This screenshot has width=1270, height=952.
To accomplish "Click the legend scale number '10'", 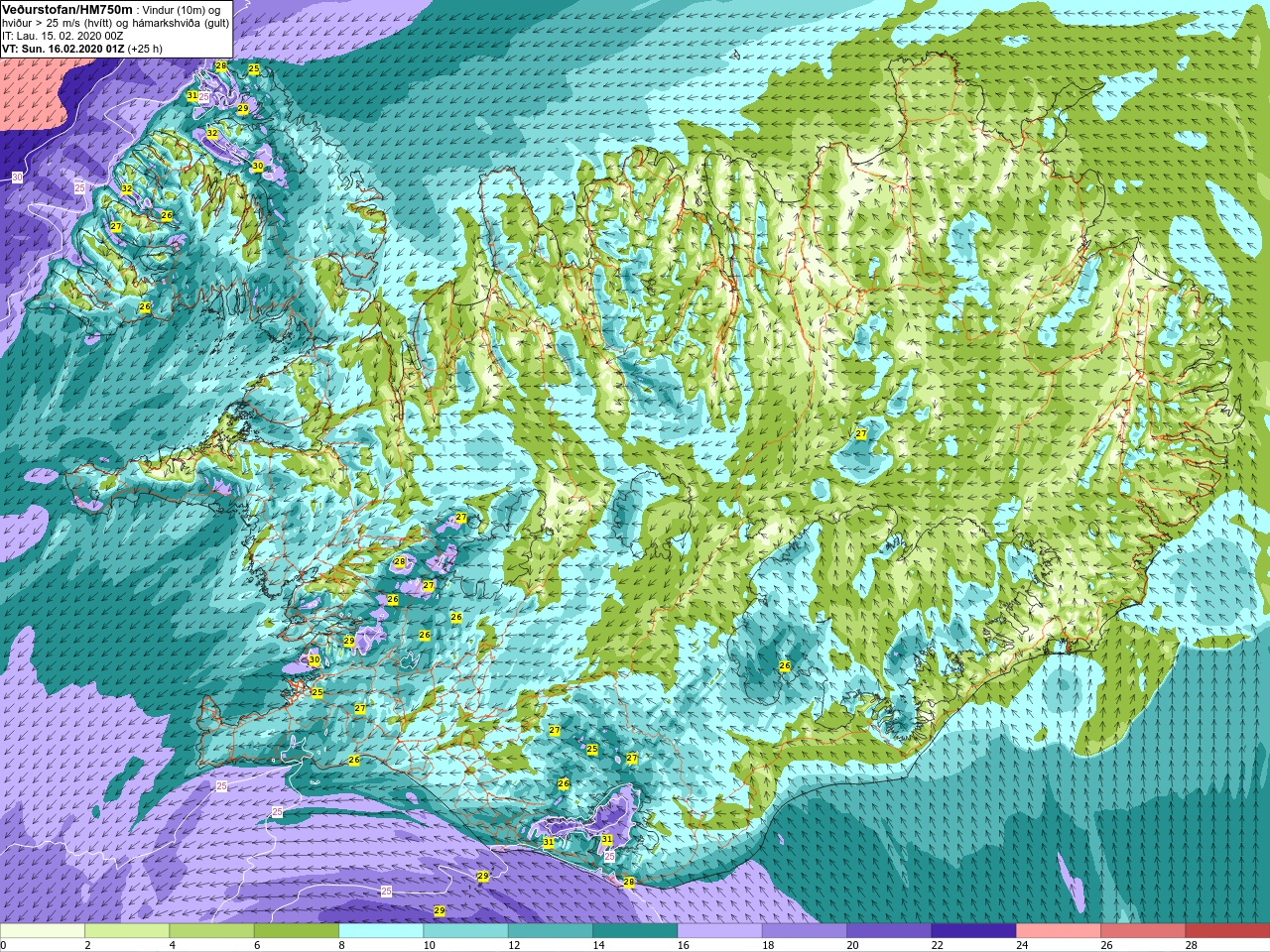I will (x=430, y=945).
